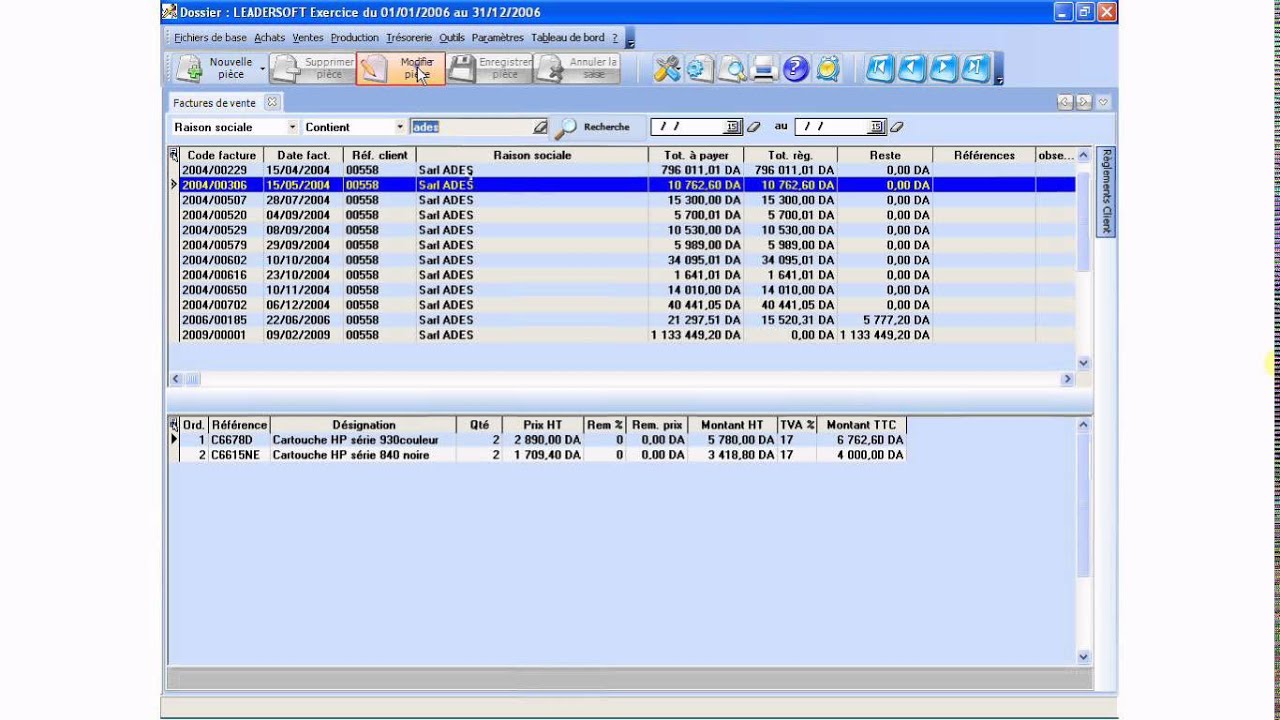Click the Désignation column header in details grid
This screenshot has height=720, width=1280.
click(364, 425)
